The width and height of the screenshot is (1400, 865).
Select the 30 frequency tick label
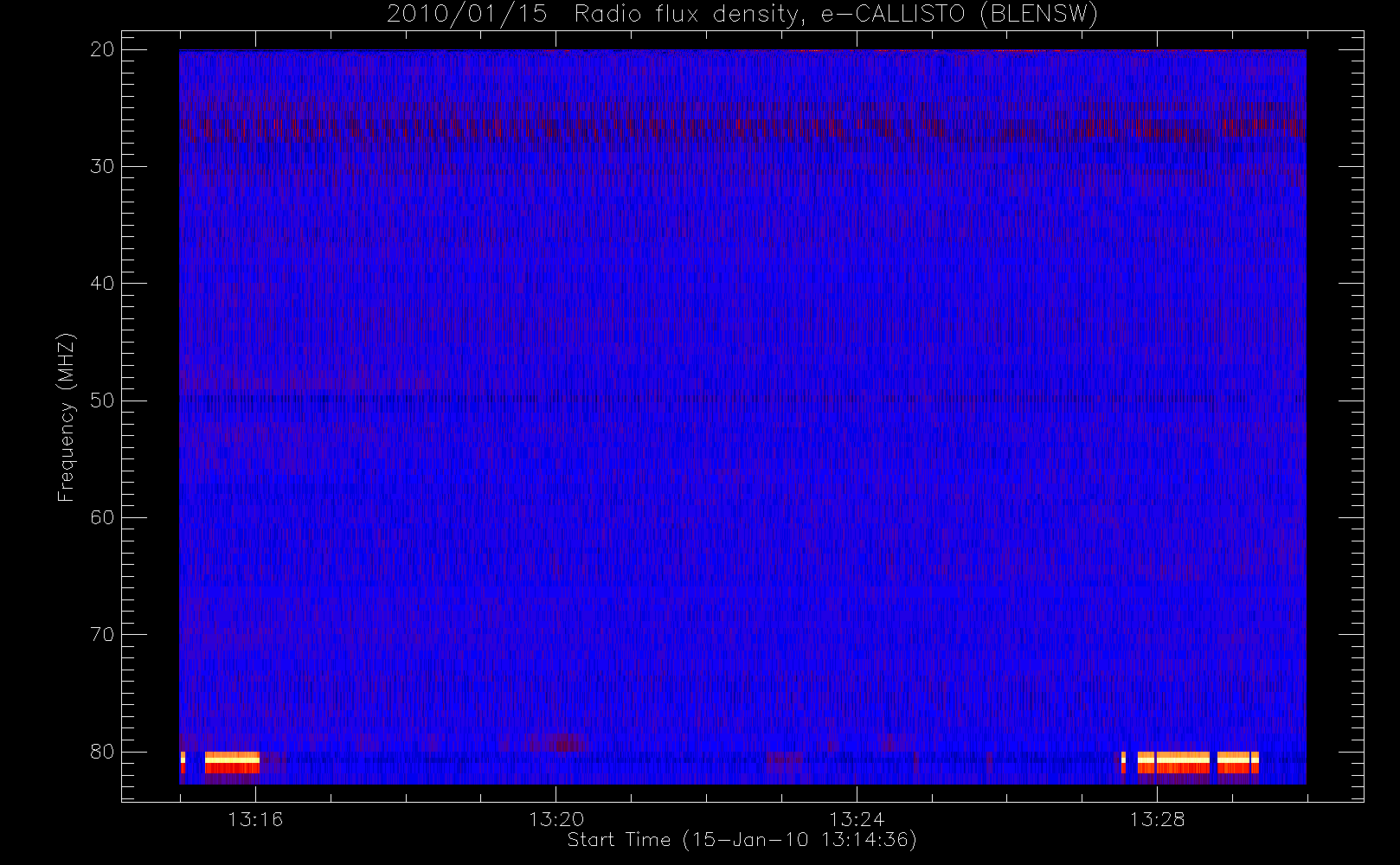point(102,166)
